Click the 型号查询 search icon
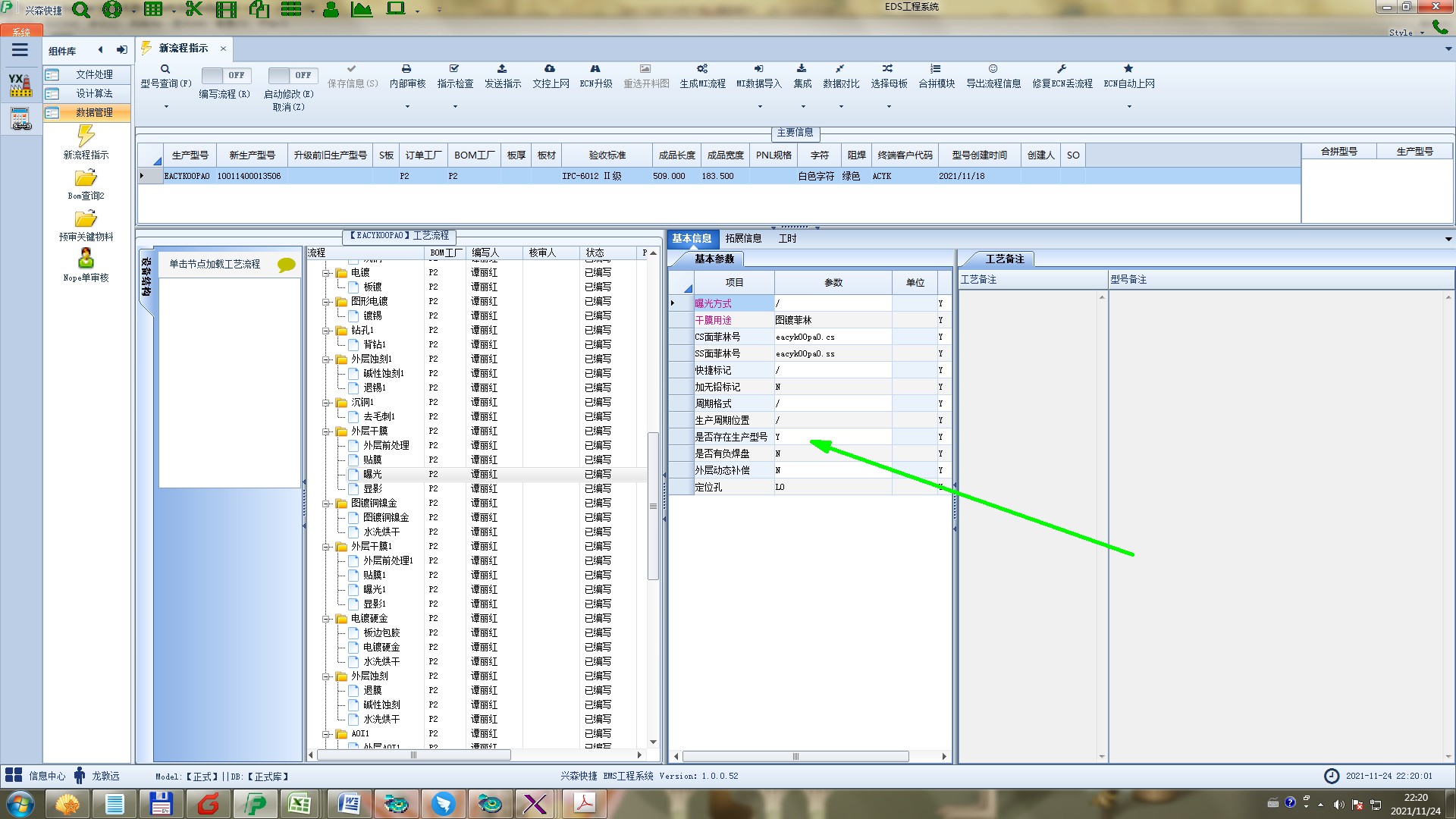1456x819 pixels. click(165, 69)
